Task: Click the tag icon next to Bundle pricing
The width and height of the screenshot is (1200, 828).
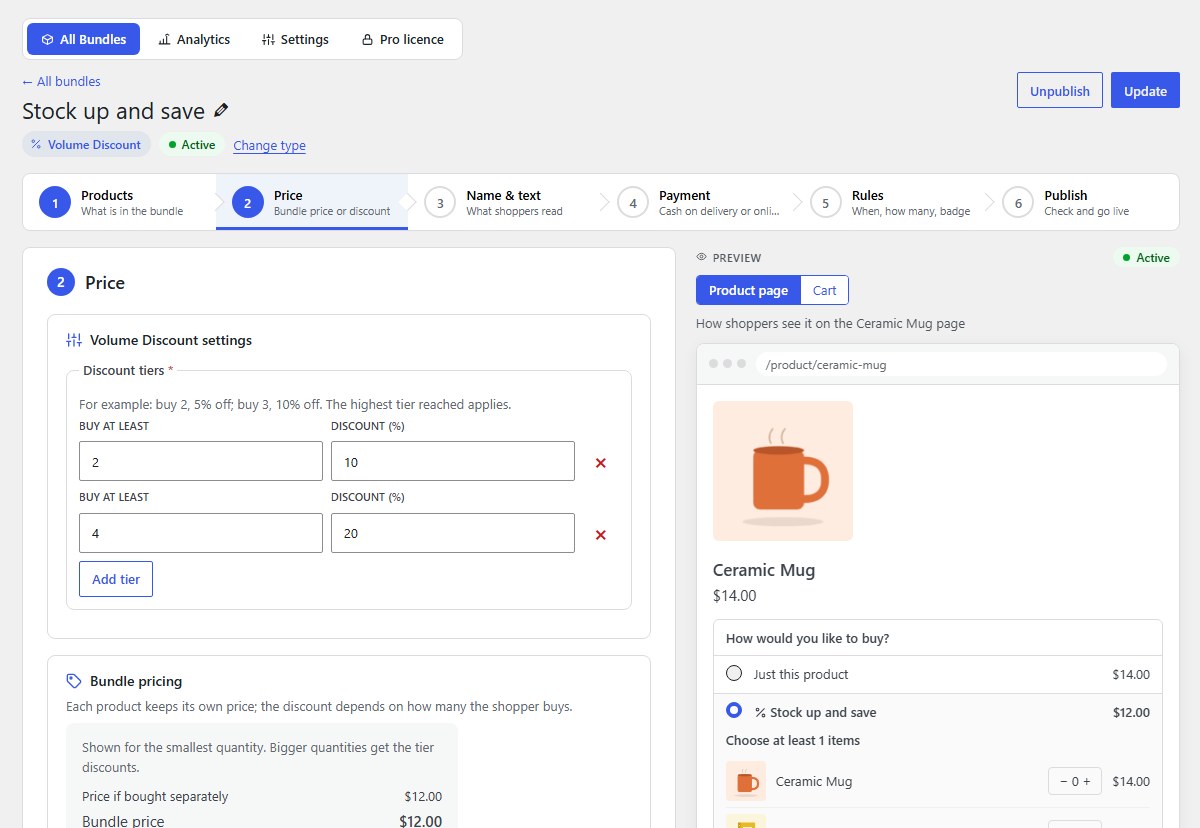Action: [x=74, y=681]
